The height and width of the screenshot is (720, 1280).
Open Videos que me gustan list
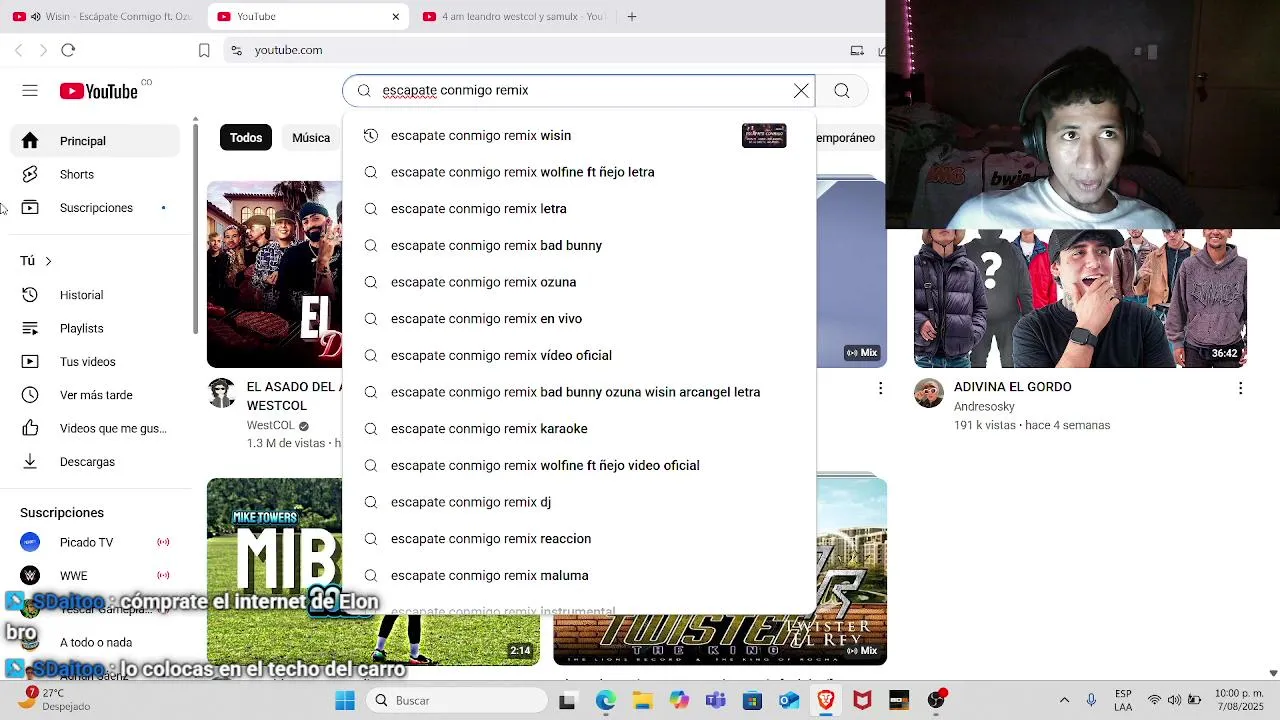point(96,428)
